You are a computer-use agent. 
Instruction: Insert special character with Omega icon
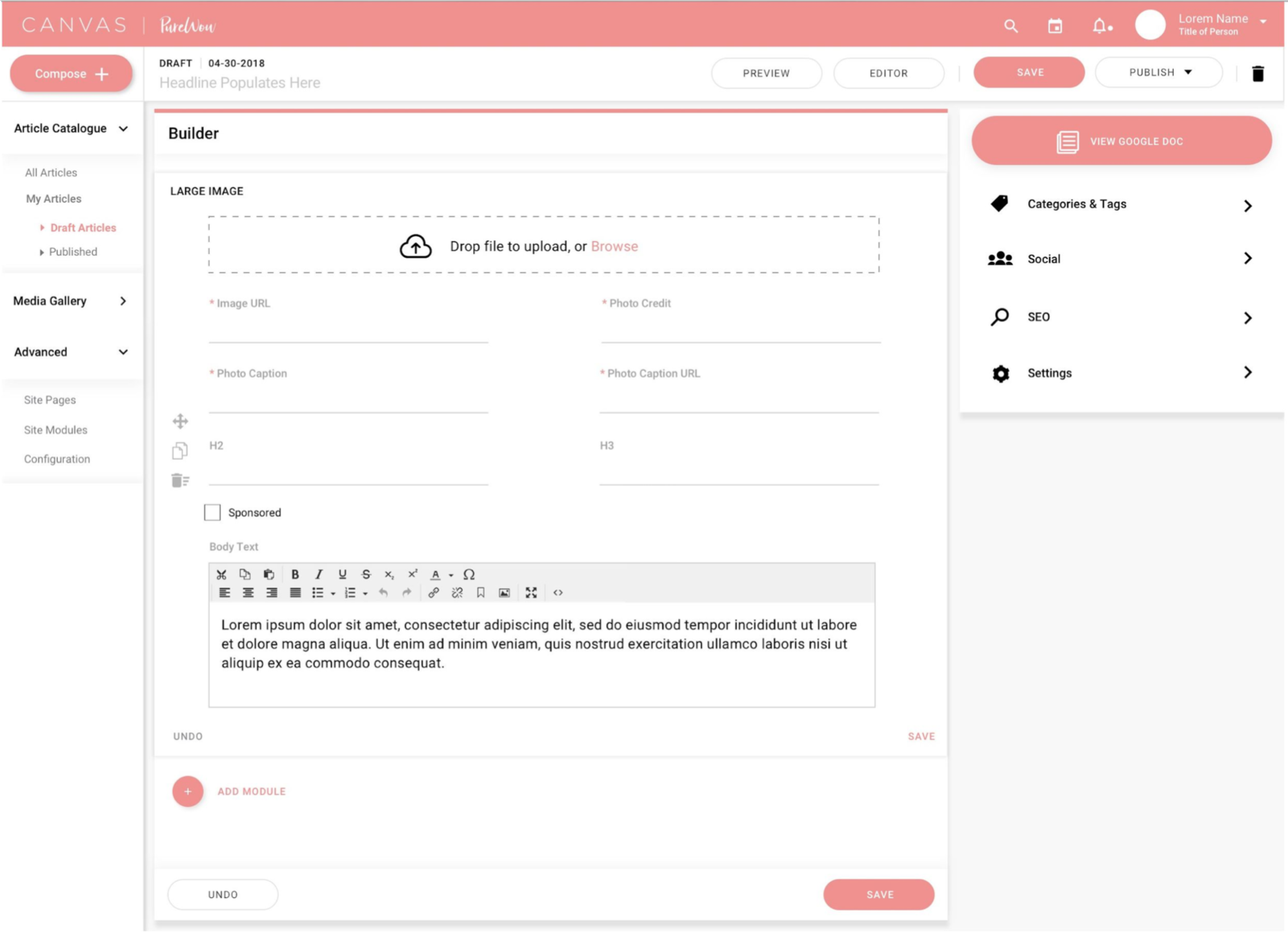pyautogui.click(x=469, y=574)
